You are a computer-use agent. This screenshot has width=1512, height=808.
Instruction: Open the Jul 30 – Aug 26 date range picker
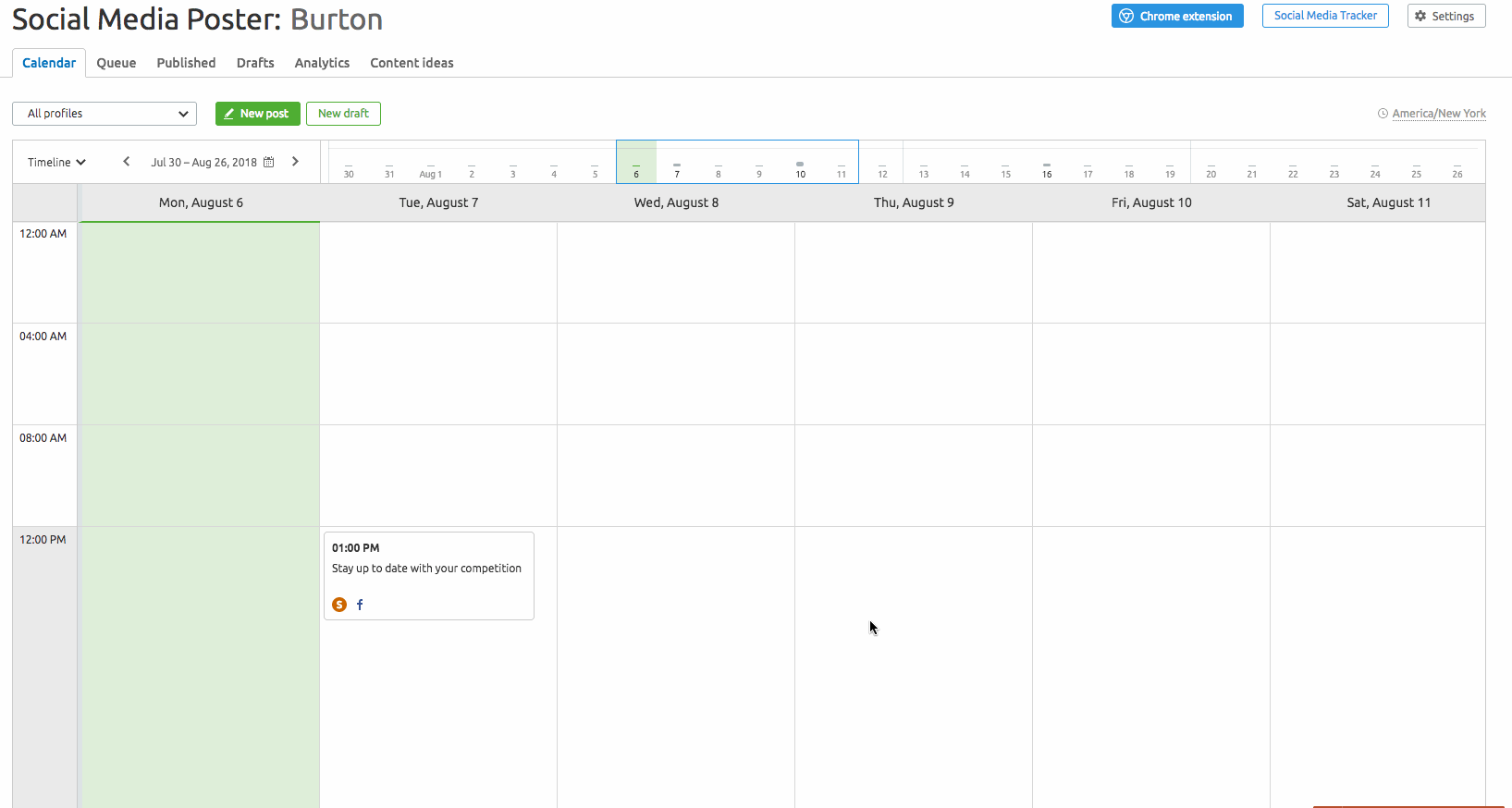click(x=203, y=162)
